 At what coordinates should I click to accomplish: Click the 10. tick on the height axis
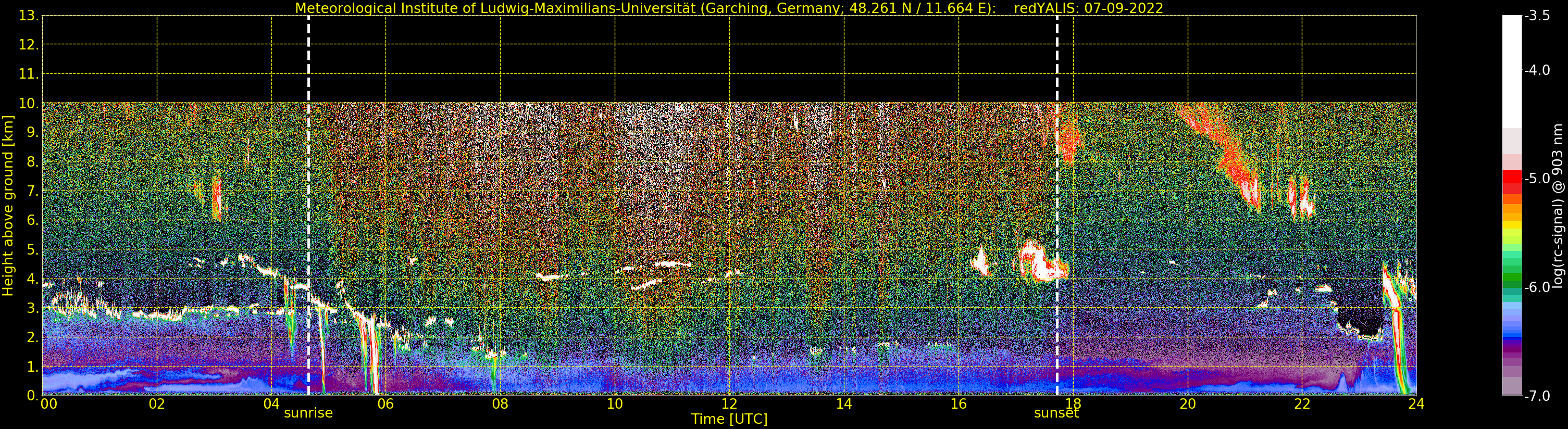point(28,104)
